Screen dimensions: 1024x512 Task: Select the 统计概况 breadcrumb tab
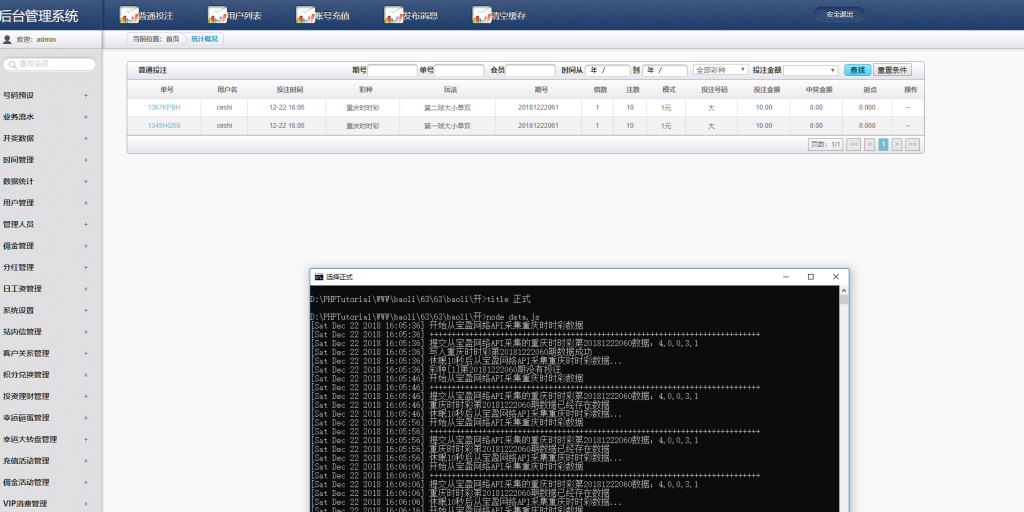coord(205,39)
